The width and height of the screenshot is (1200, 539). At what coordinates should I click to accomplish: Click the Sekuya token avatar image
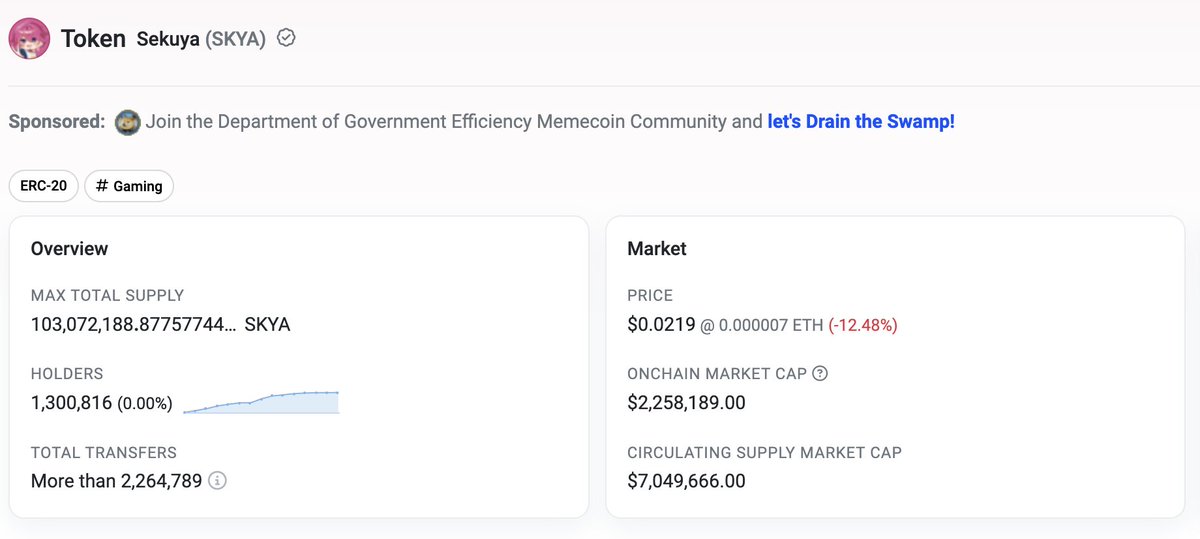click(29, 39)
